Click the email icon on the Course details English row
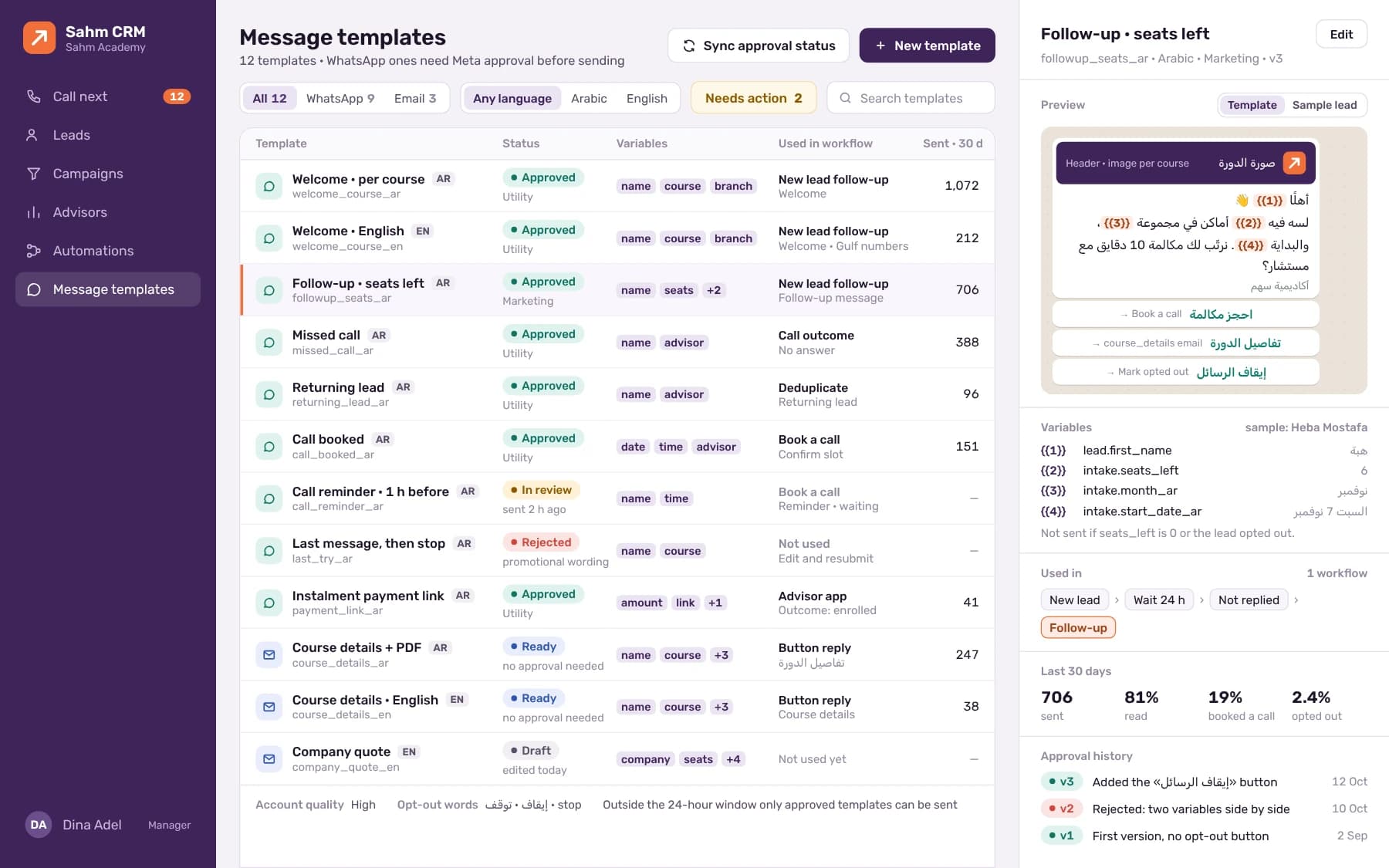 pyautogui.click(x=269, y=707)
